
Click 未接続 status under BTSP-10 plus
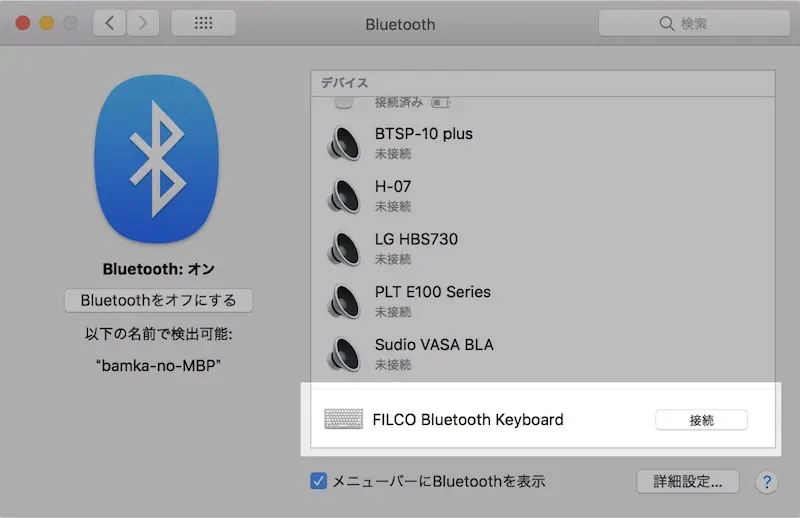(x=393, y=154)
